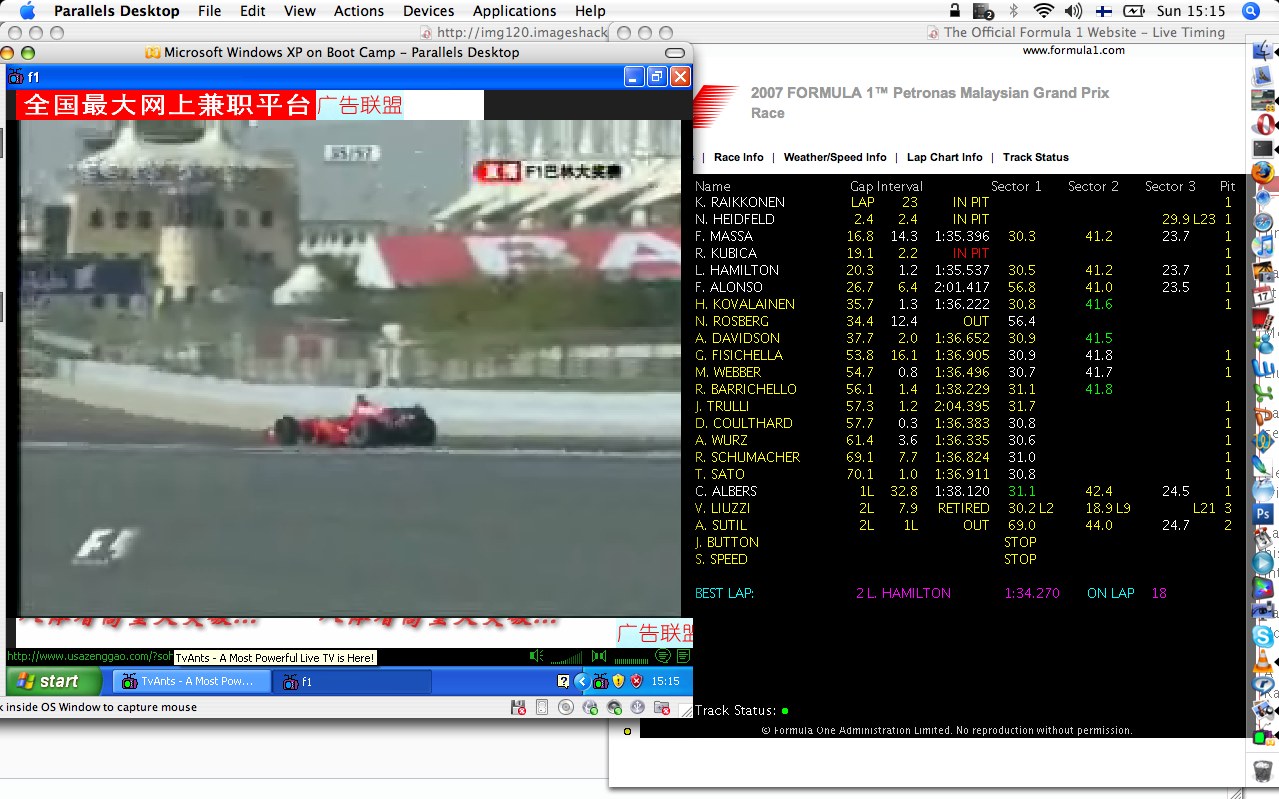Open the Wi-Fi status menu

(1043, 11)
